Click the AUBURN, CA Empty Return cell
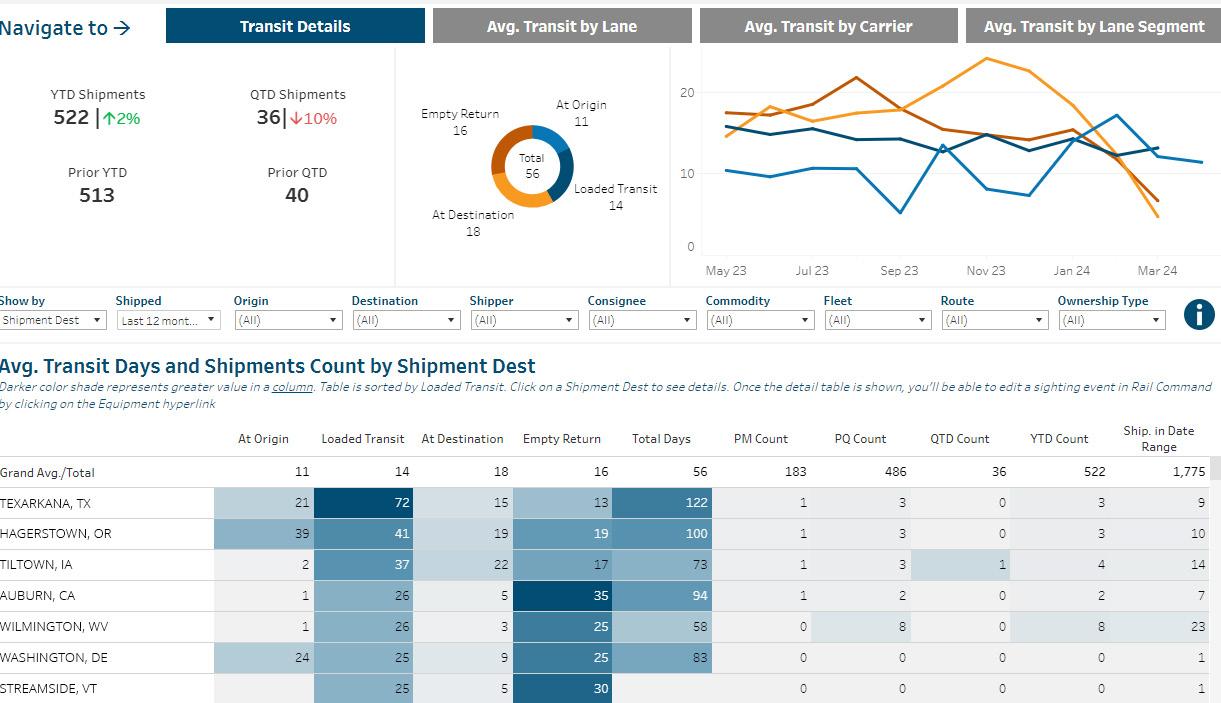Image resolution: width=1221 pixels, height=703 pixels. (x=561, y=596)
